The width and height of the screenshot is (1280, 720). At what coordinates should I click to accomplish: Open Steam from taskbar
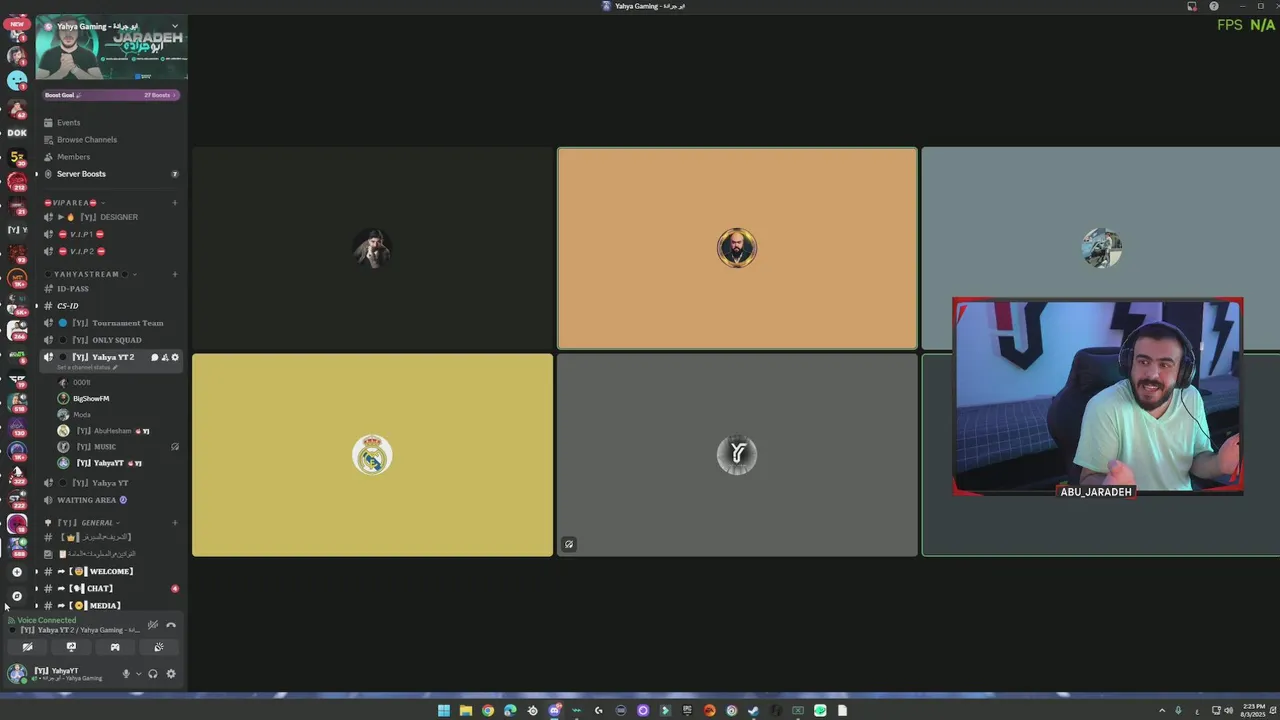point(753,711)
